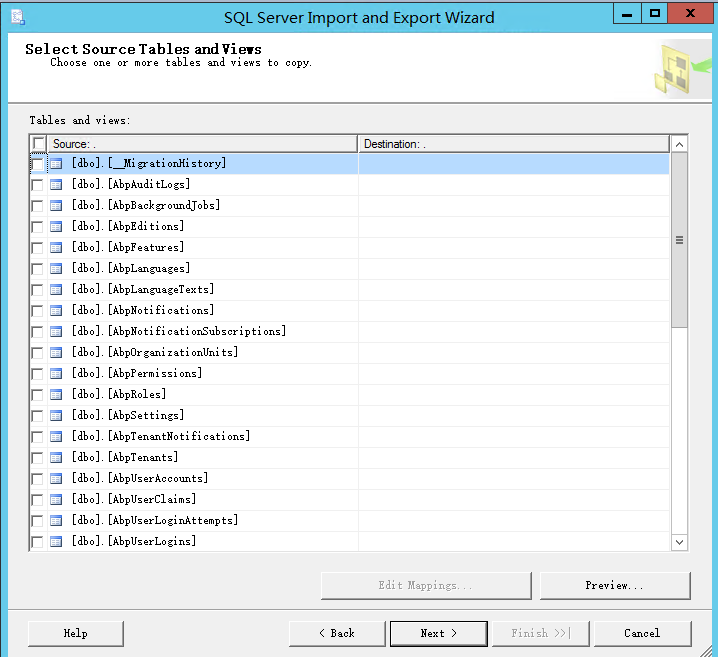Screen dimensions: 718x657
Task: Go Back to the previous step
Action: point(337,634)
